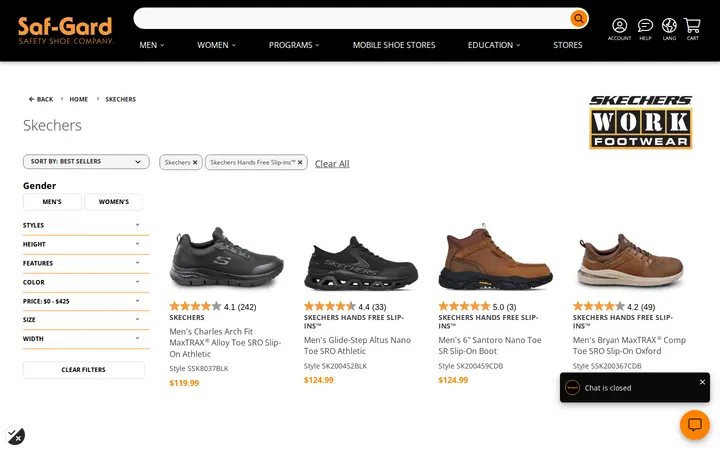Open Men's Charles Arch Fit product link
Screen dimensions: 720x450
[225, 343]
